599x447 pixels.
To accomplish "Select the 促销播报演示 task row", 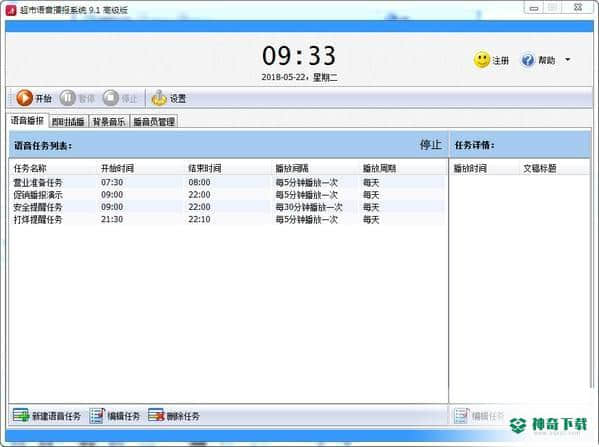I will click(227, 195).
